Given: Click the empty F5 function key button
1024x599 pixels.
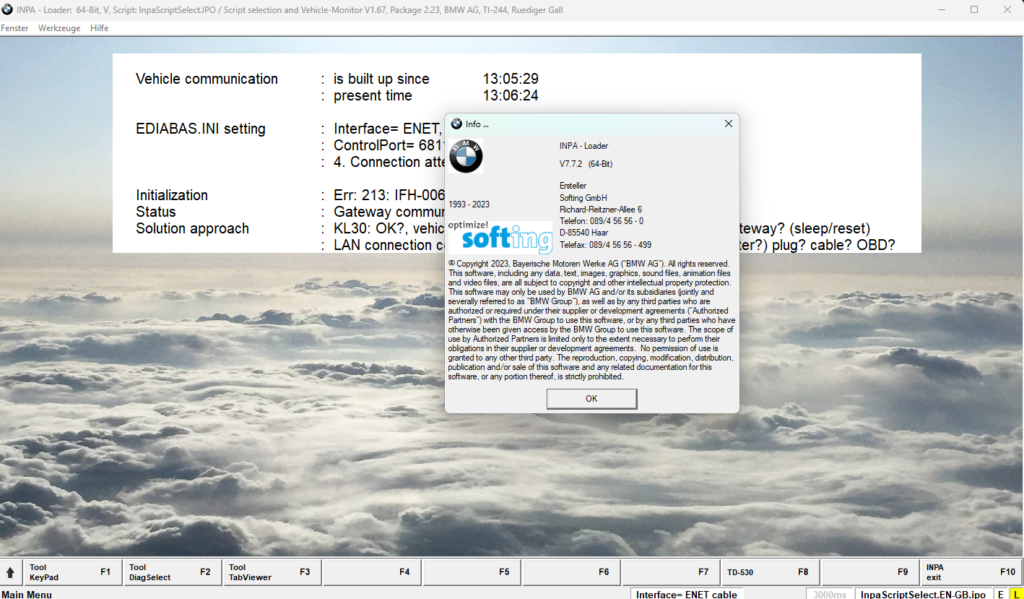Looking at the screenshot, I should pos(471,572).
